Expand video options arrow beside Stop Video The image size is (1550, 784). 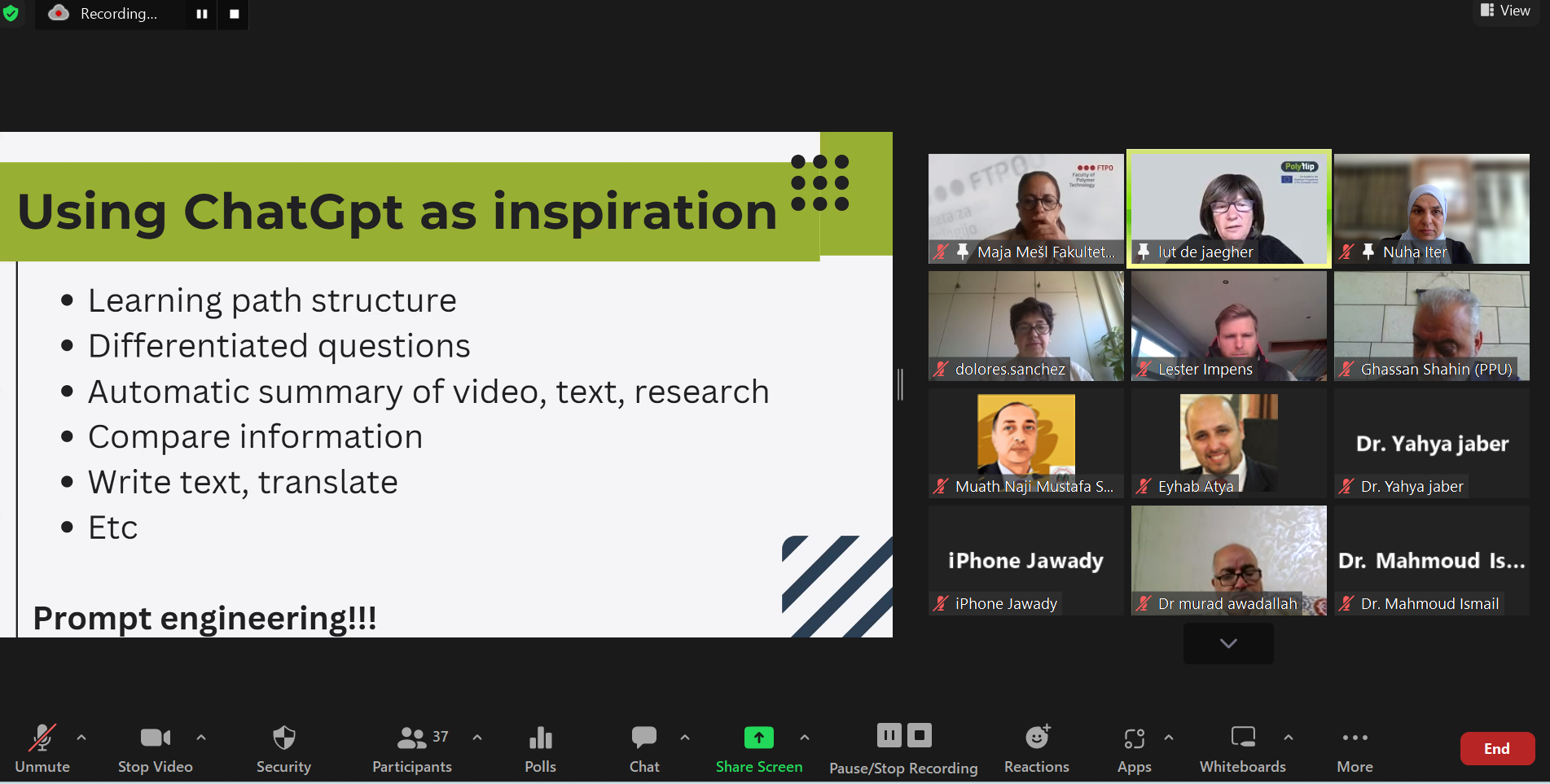coord(201,738)
